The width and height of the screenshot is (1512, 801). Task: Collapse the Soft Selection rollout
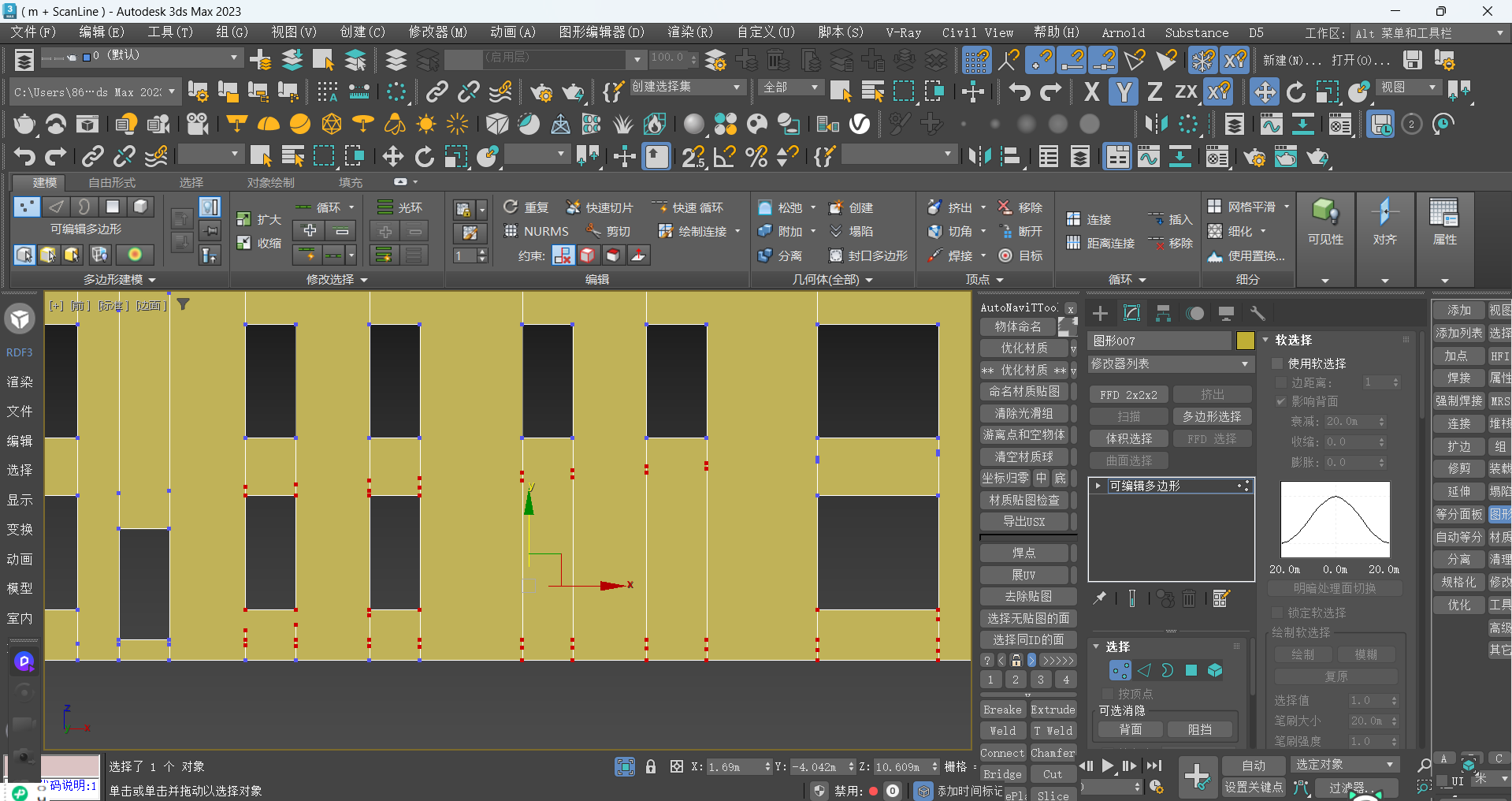[x=1266, y=340]
